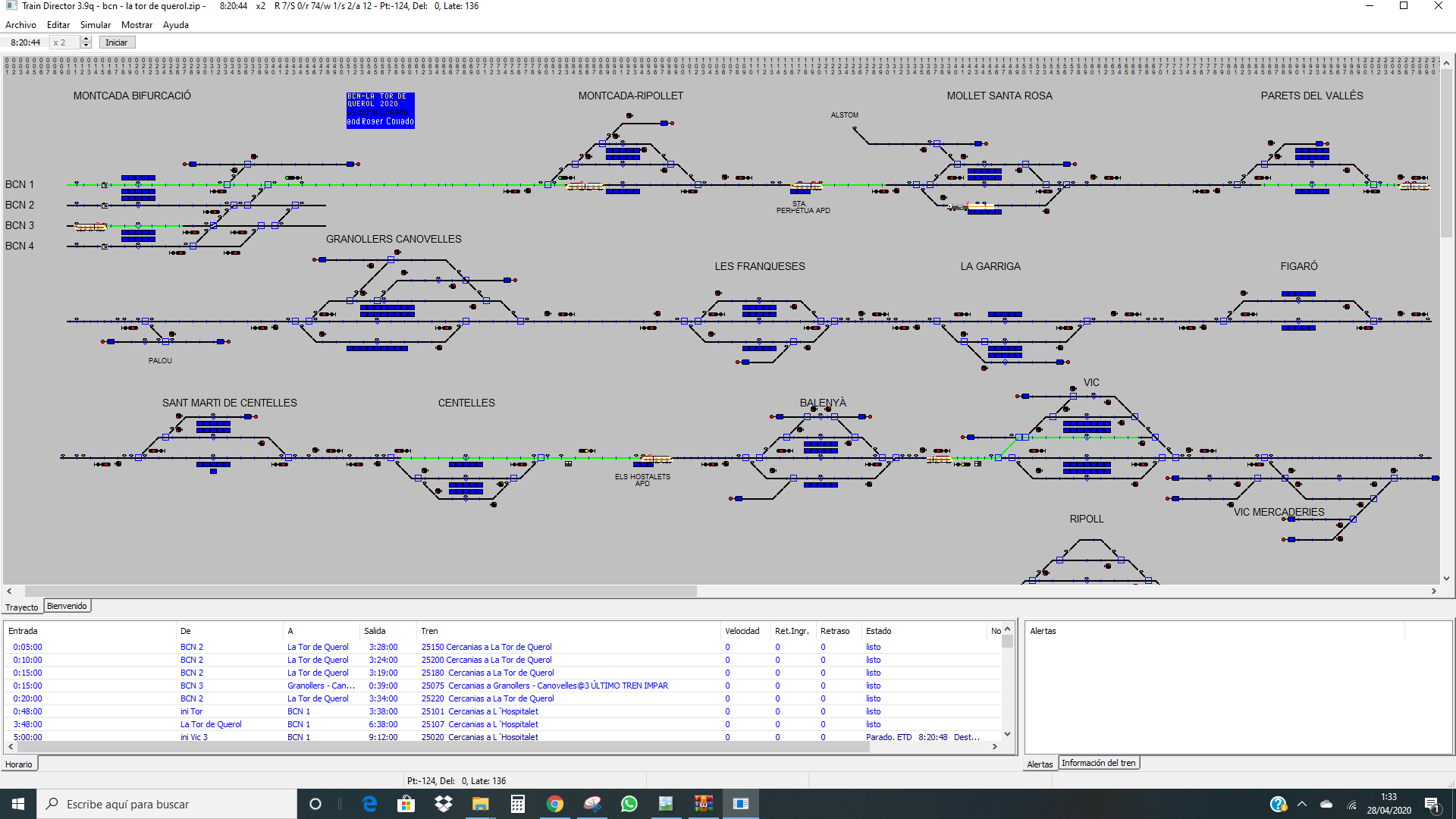
Task: Click the train at Els Hostalets APD
Action: [656, 460]
